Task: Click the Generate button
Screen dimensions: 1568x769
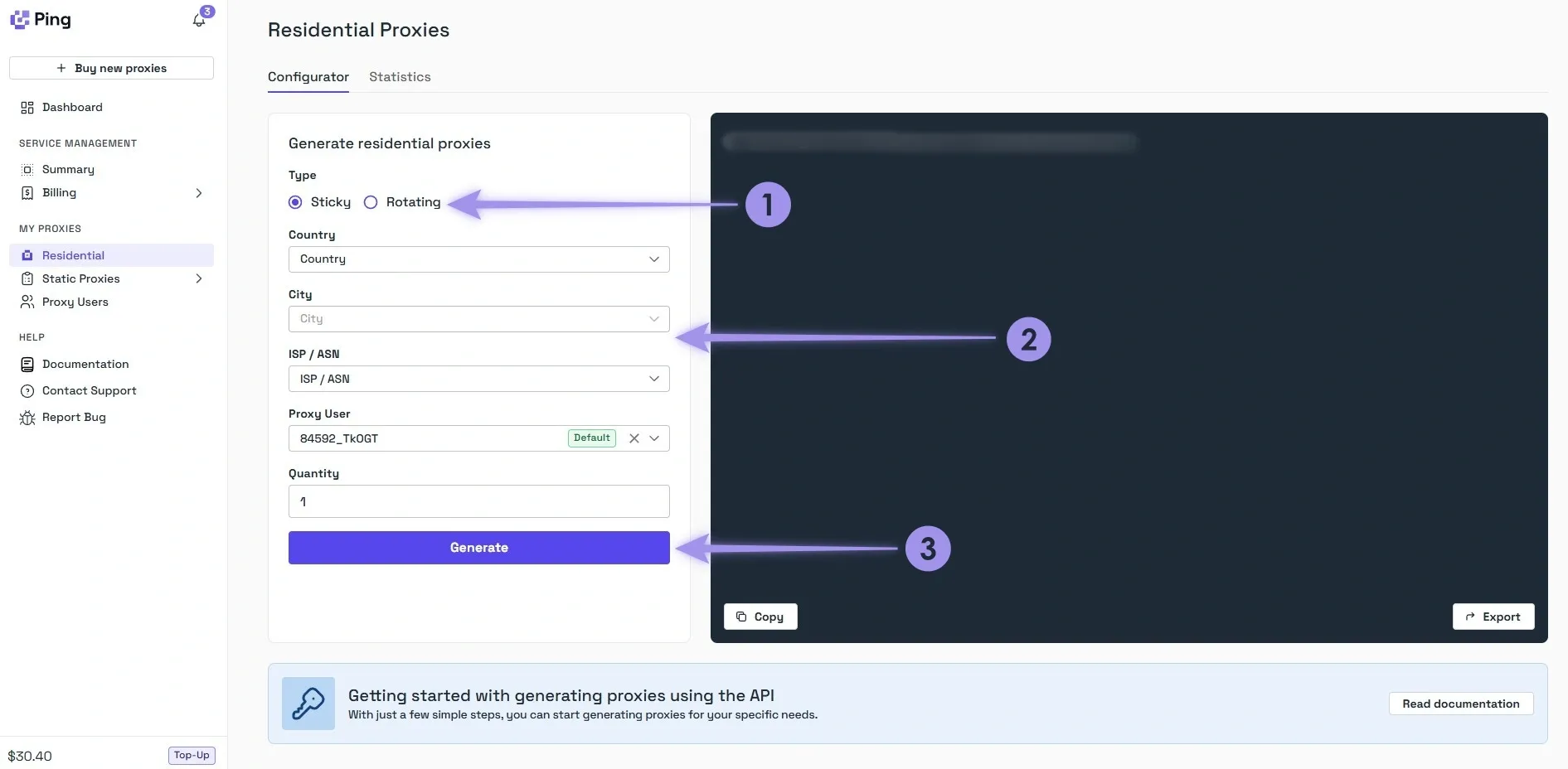Action: point(479,548)
